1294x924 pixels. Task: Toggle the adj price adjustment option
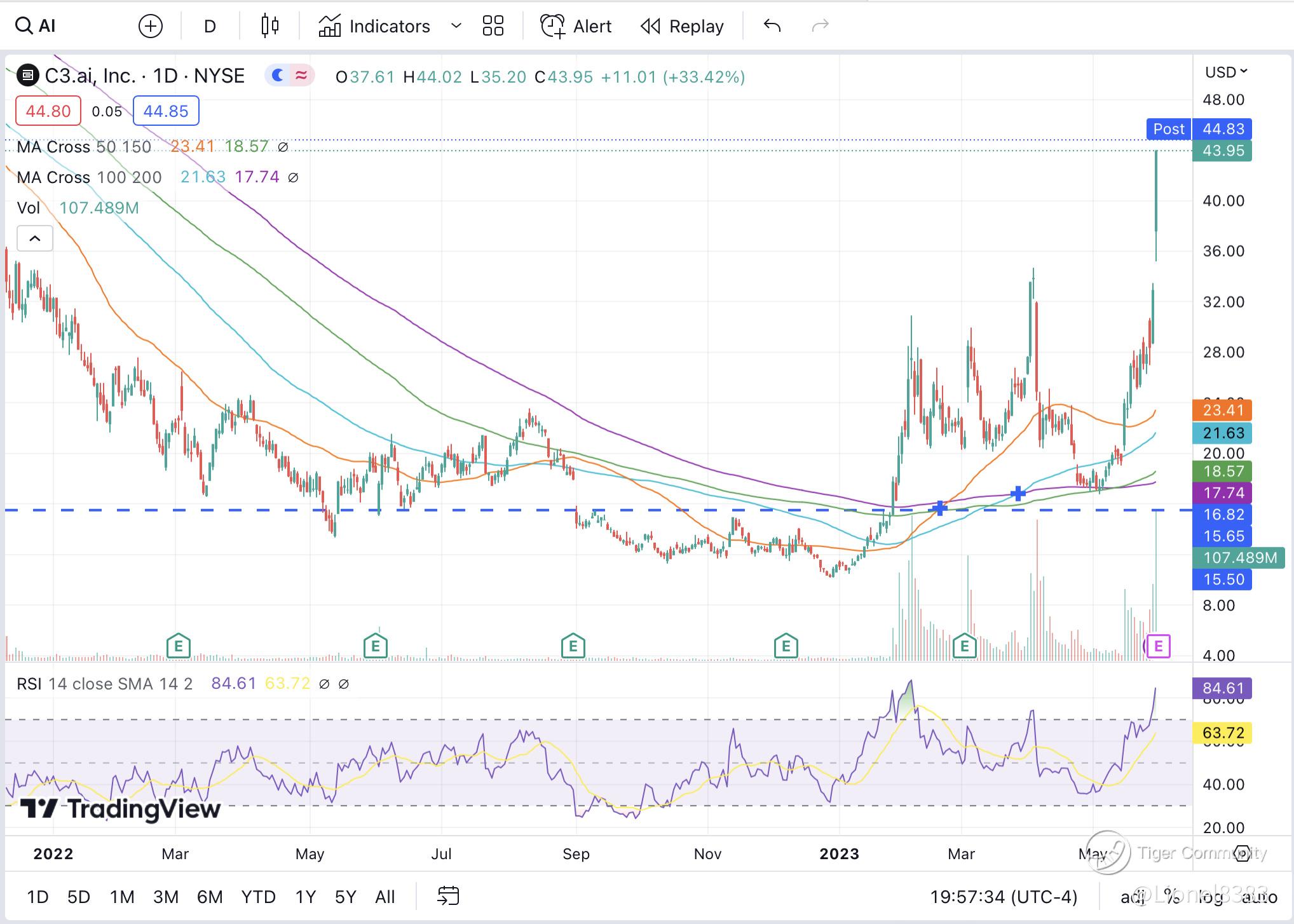click(x=1133, y=897)
